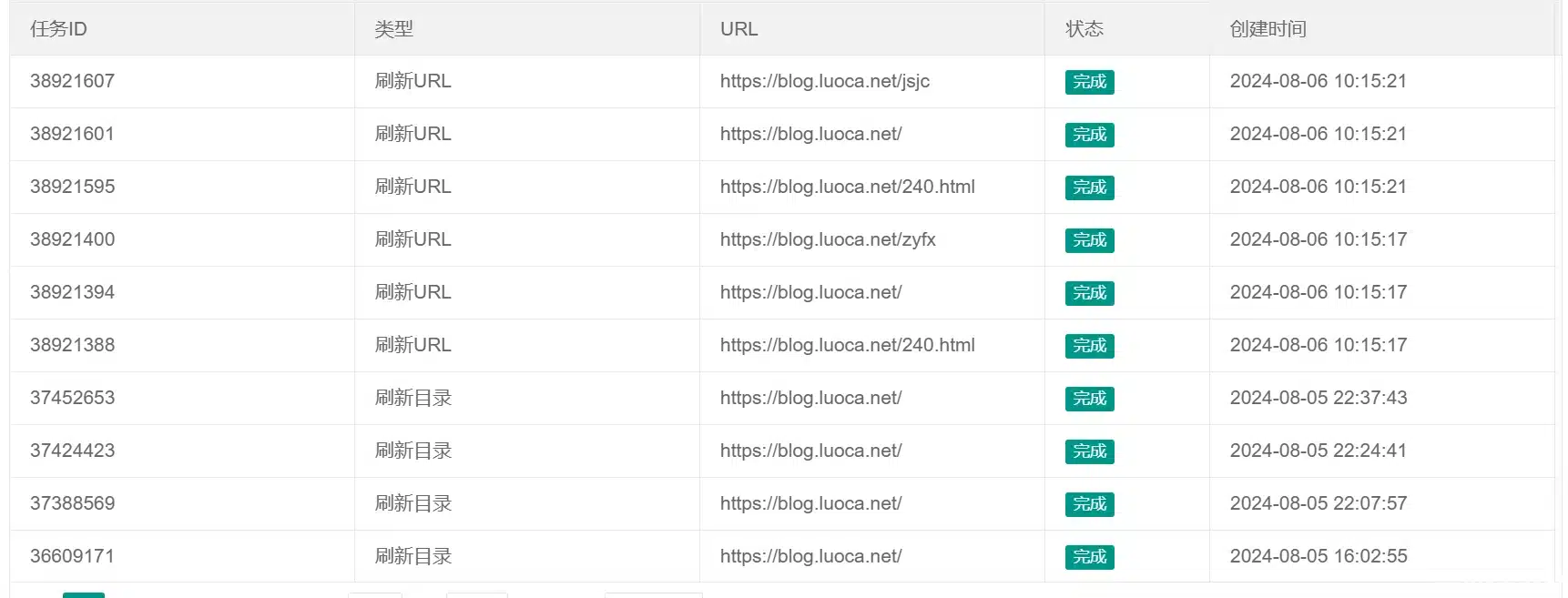Screen dimensions: 1568x598
Task: Select task ID 37388569
Action: click(x=72, y=503)
